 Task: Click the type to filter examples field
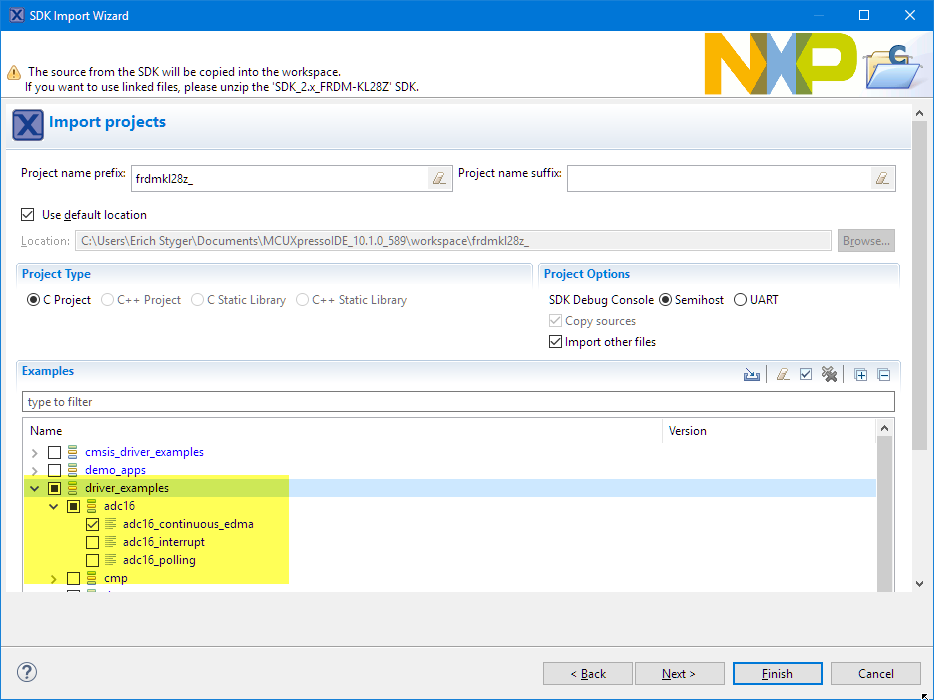458,402
